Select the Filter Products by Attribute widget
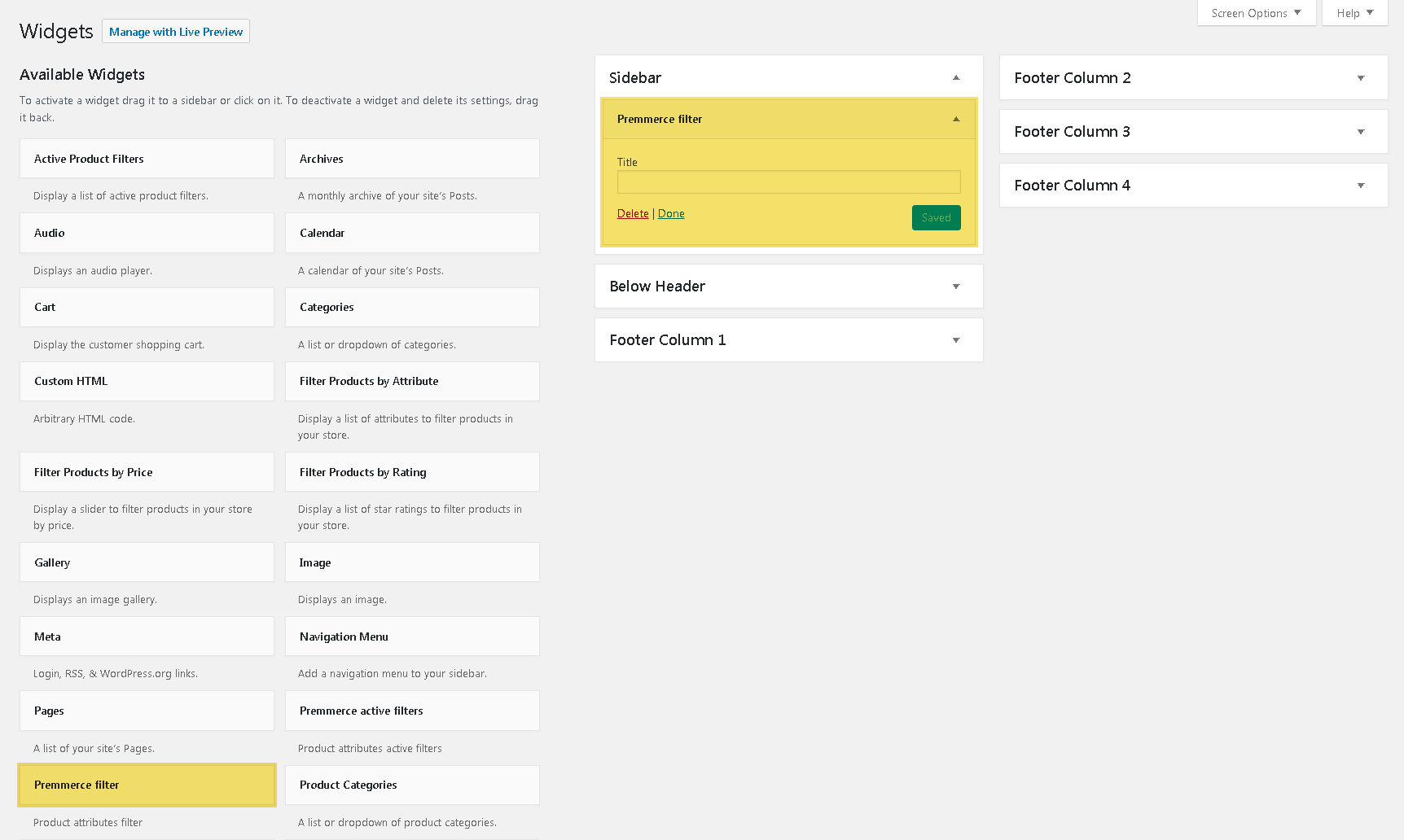Screen dimensions: 1404x840 pyautogui.click(x=412, y=381)
